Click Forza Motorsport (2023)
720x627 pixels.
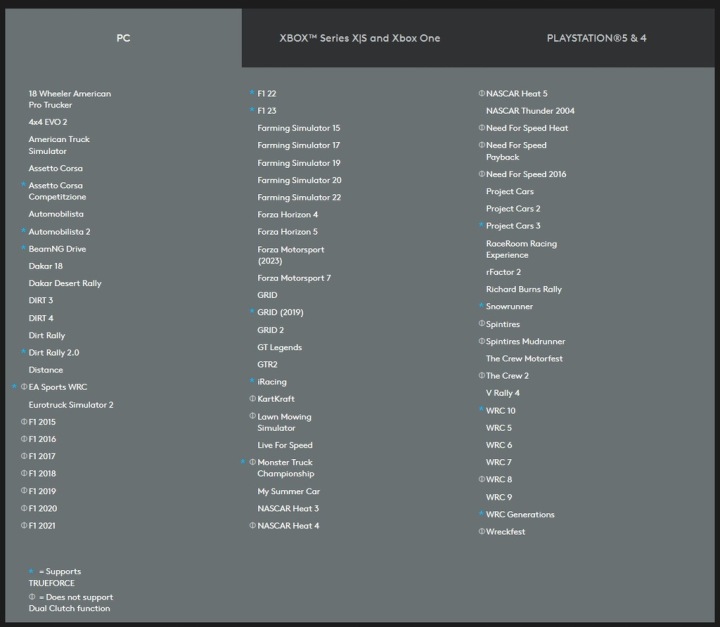pos(291,255)
